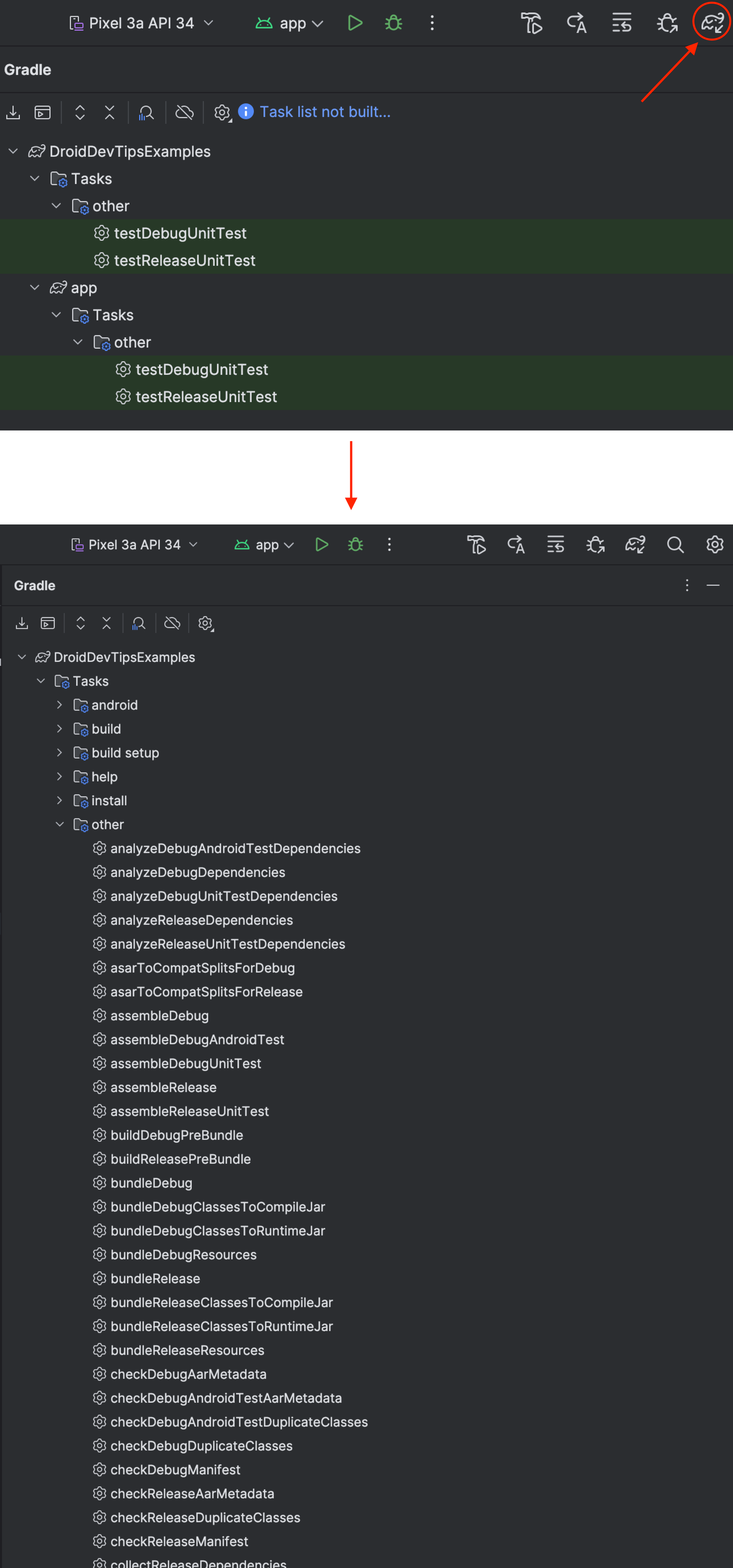Open Pixel 3a API 34 device dropdown in upper toolbar
The height and width of the screenshot is (1568, 733).
[141, 23]
